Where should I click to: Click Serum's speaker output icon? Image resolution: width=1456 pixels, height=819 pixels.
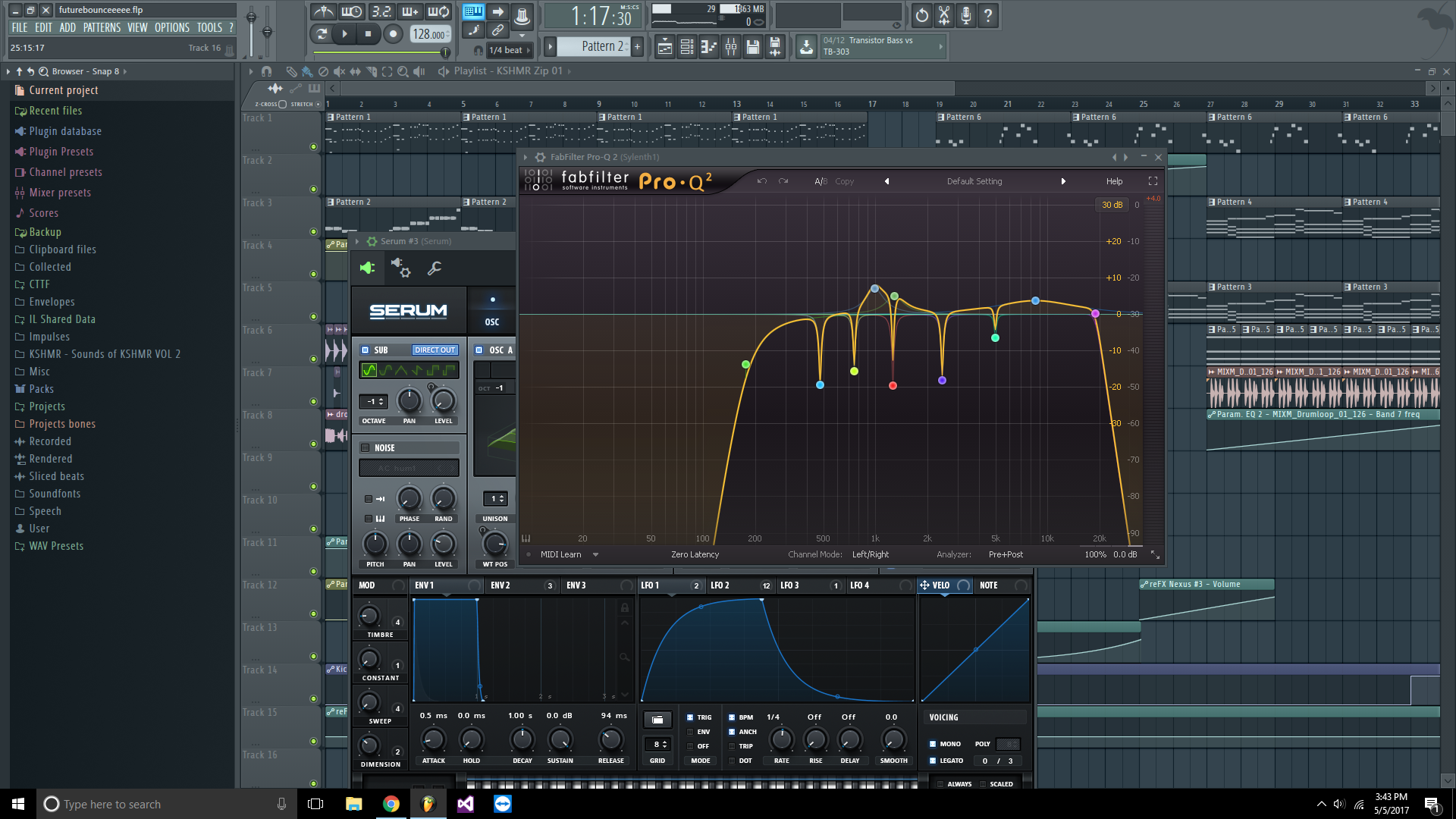368,268
